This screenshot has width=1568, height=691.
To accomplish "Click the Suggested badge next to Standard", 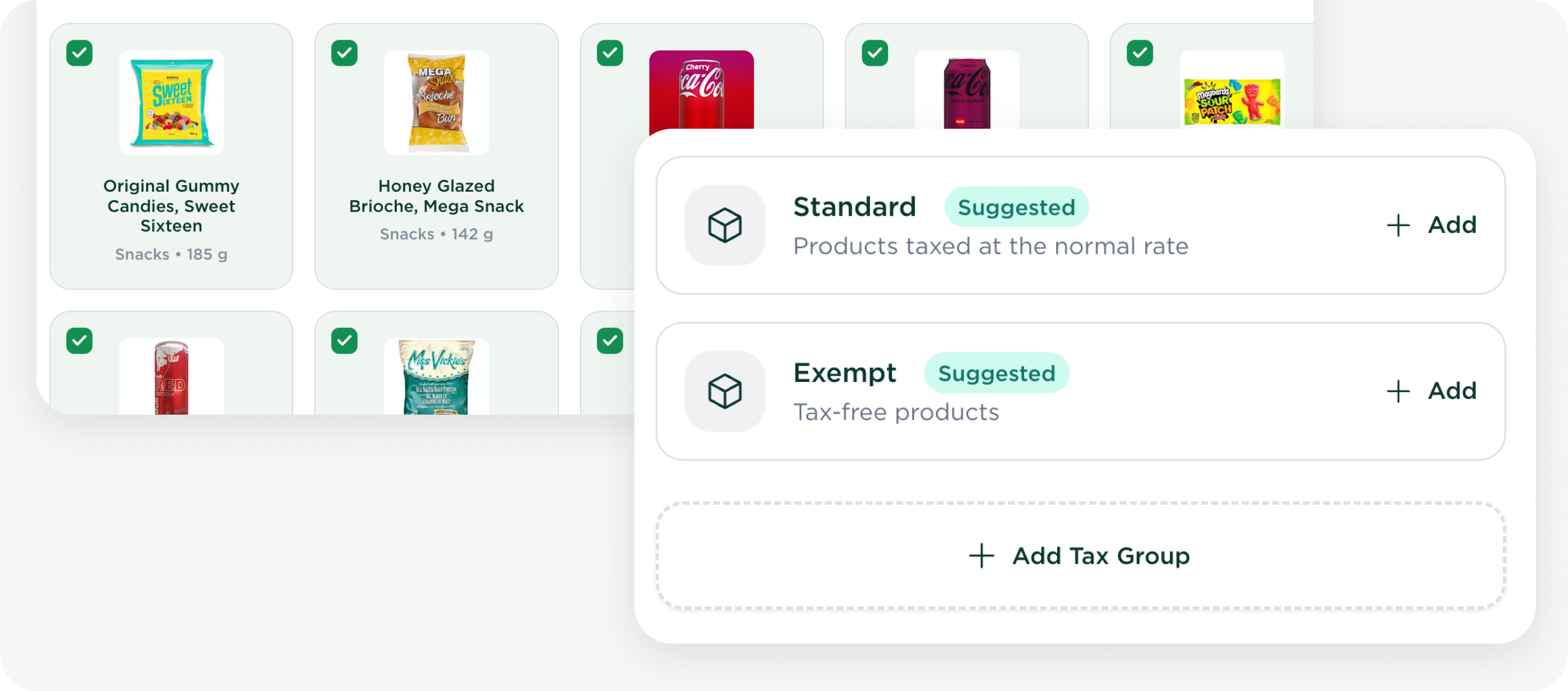I will pos(1016,207).
